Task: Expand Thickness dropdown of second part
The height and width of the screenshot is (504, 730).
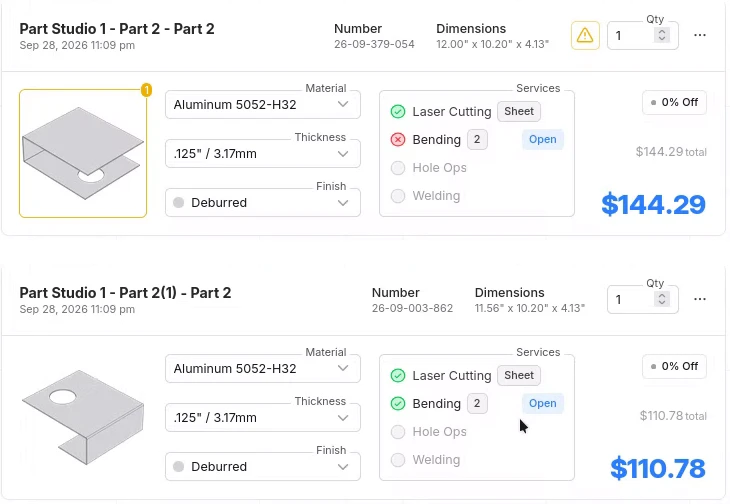Action: click(263, 417)
